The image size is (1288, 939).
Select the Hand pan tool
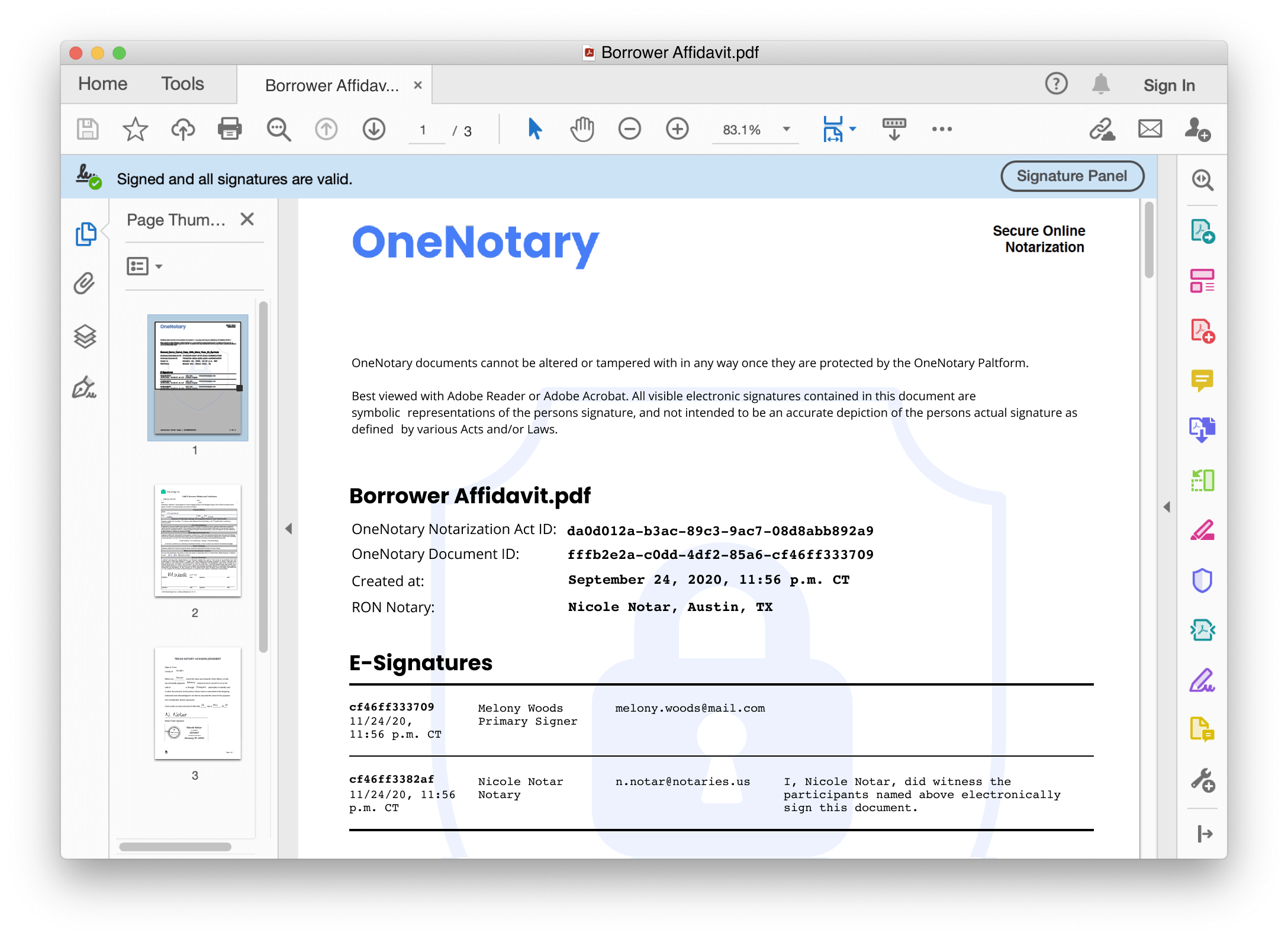point(582,128)
